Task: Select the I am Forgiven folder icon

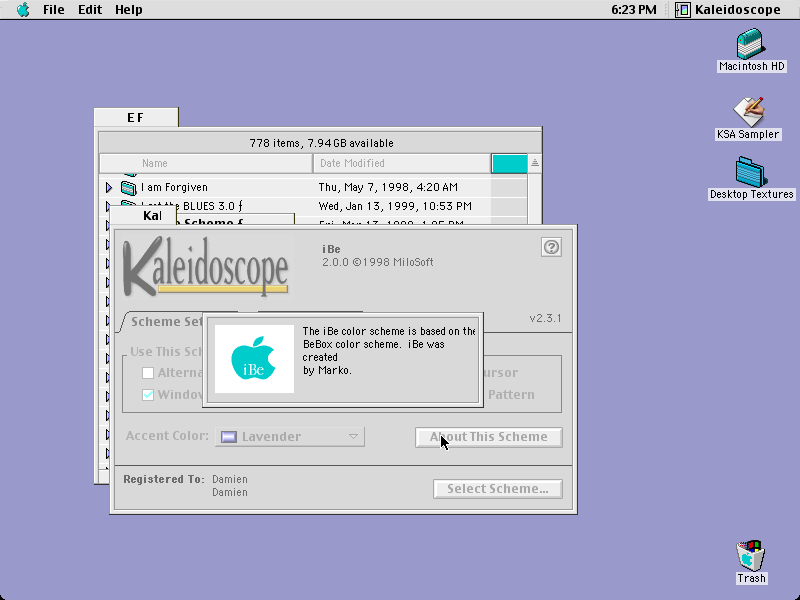Action: 129,188
